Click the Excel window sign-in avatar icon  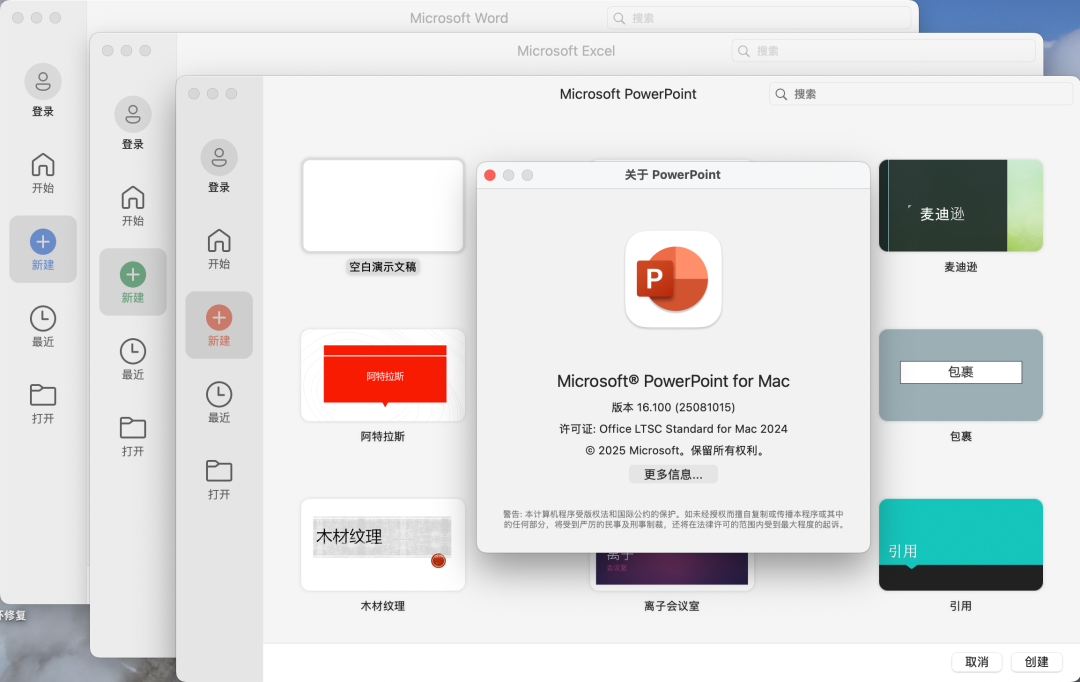coord(133,114)
